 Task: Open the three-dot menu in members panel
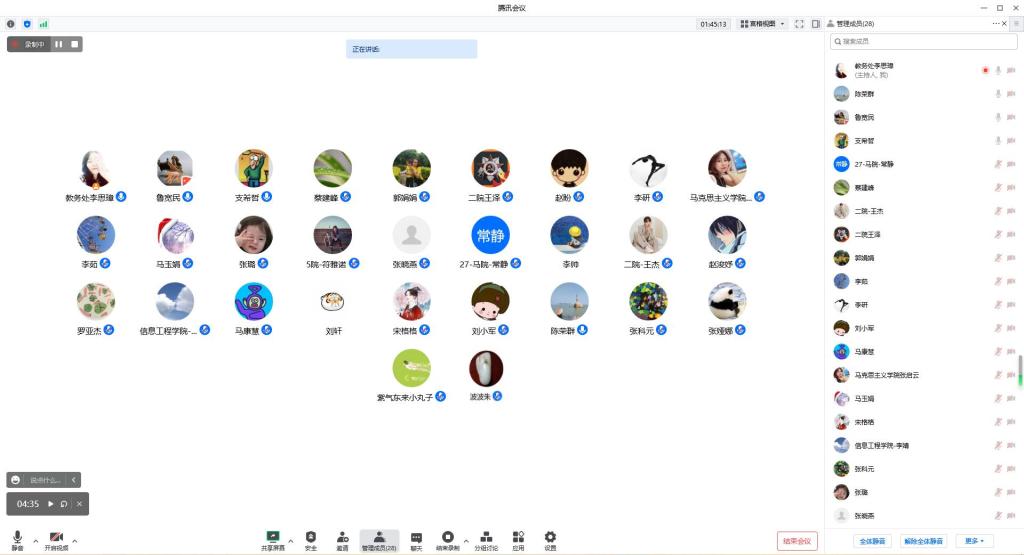point(997,23)
